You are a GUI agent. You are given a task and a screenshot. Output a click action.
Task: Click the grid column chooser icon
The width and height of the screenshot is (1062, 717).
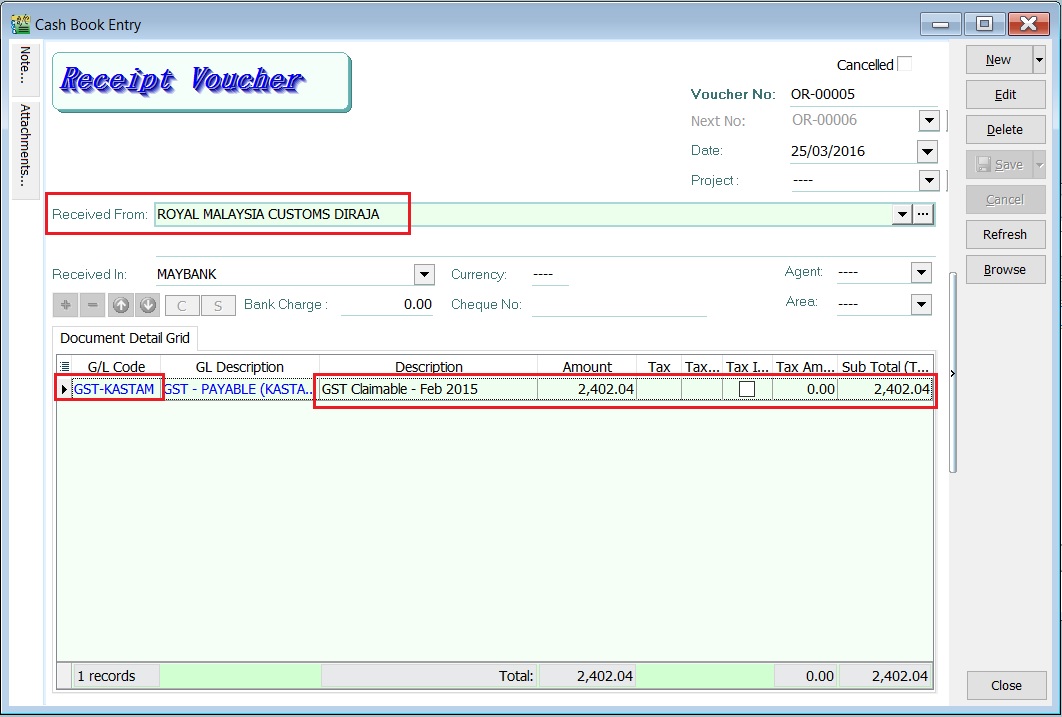(x=65, y=367)
